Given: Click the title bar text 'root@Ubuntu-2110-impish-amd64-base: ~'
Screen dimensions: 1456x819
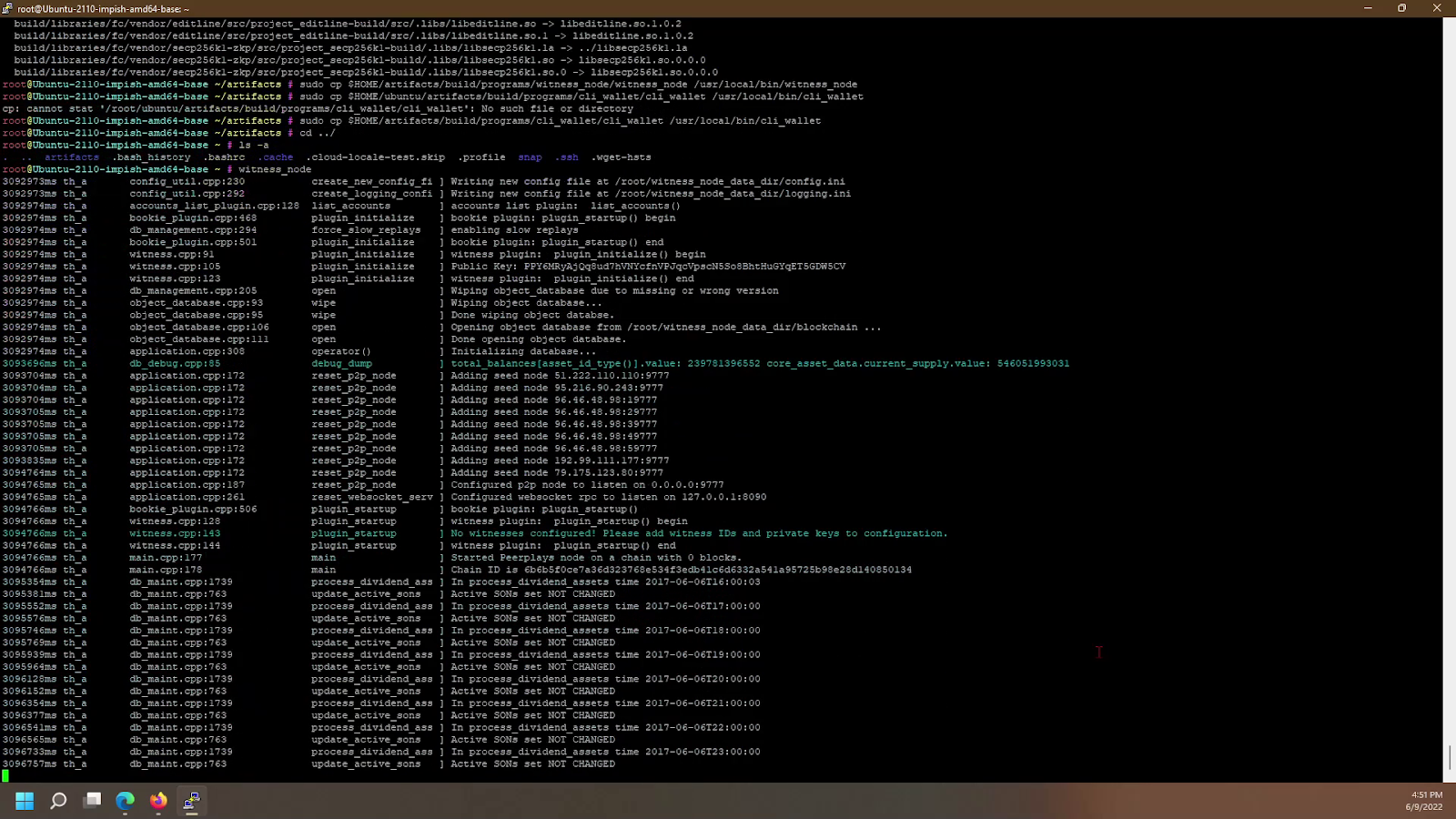Looking at the screenshot, I should [104, 8].
